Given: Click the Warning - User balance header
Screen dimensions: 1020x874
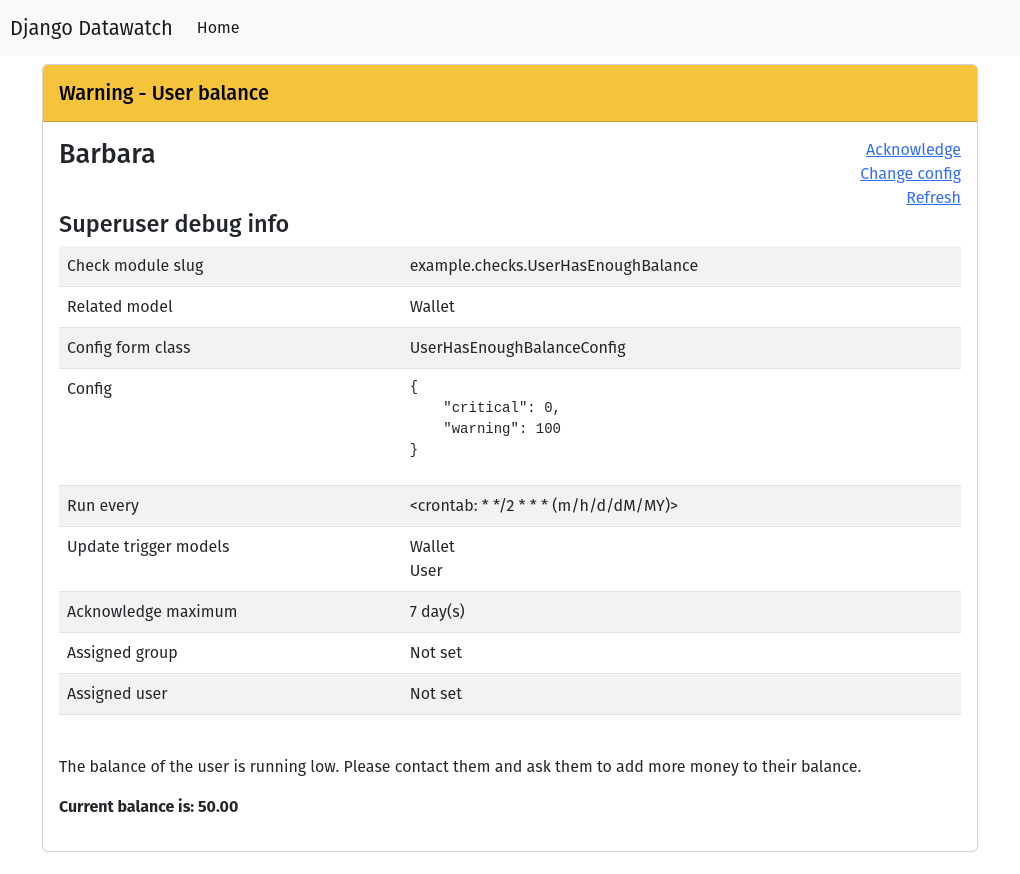Looking at the screenshot, I should tap(164, 93).
